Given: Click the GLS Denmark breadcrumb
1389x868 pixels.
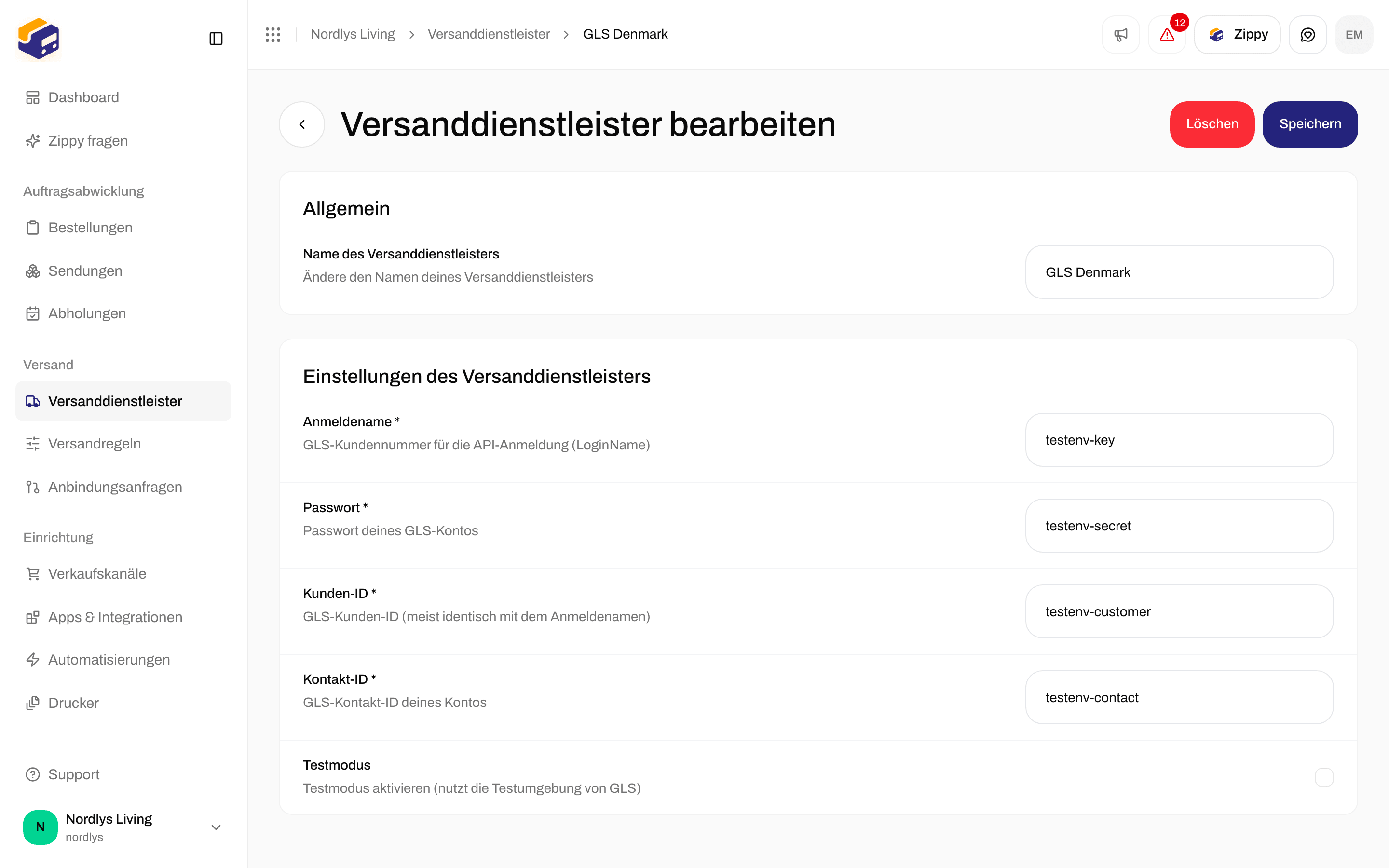Looking at the screenshot, I should (x=625, y=34).
